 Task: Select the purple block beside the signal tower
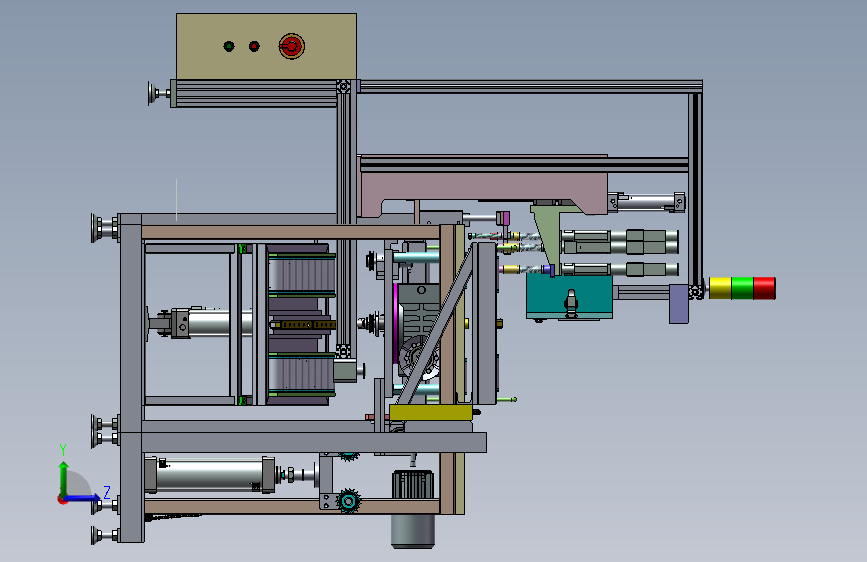[678, 304]
